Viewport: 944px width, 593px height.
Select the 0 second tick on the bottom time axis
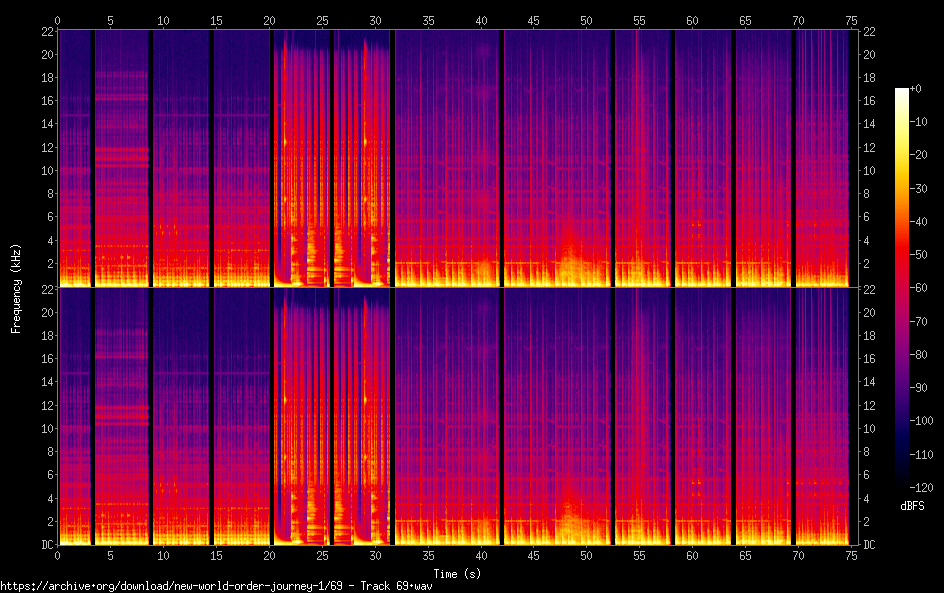[58, 555]
